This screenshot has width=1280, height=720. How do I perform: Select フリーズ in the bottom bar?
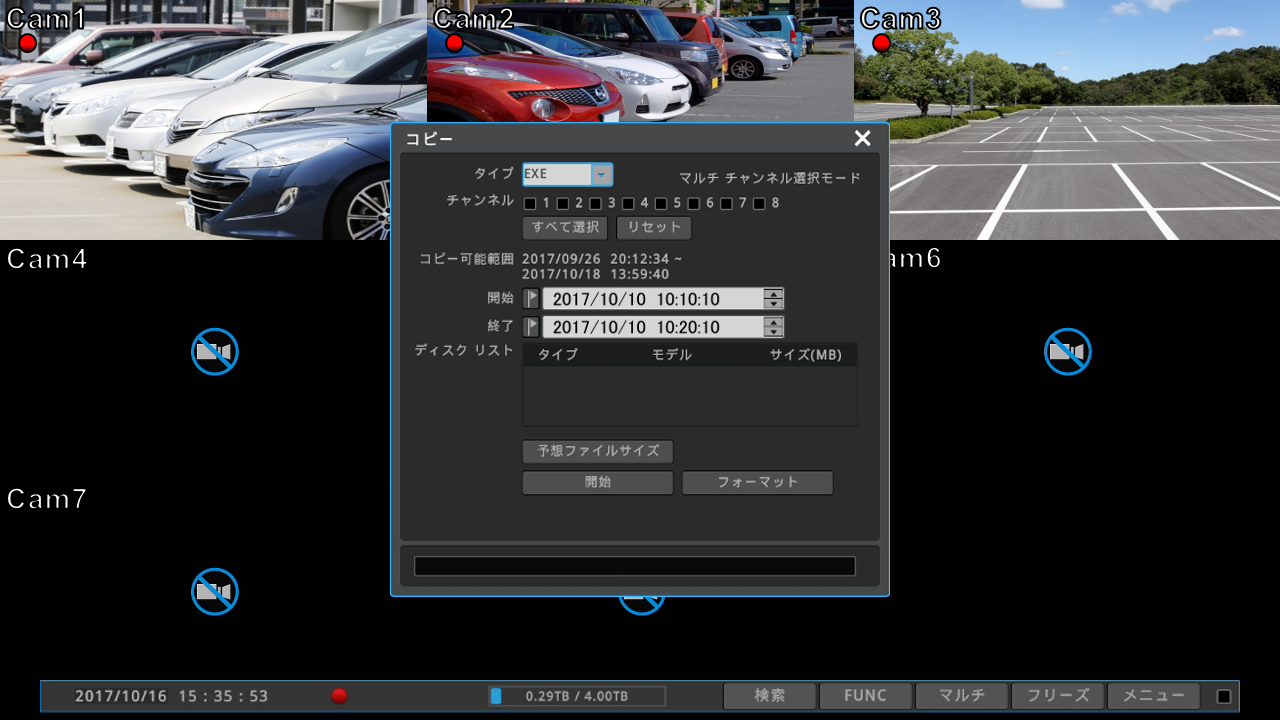tap(1058, 696)
